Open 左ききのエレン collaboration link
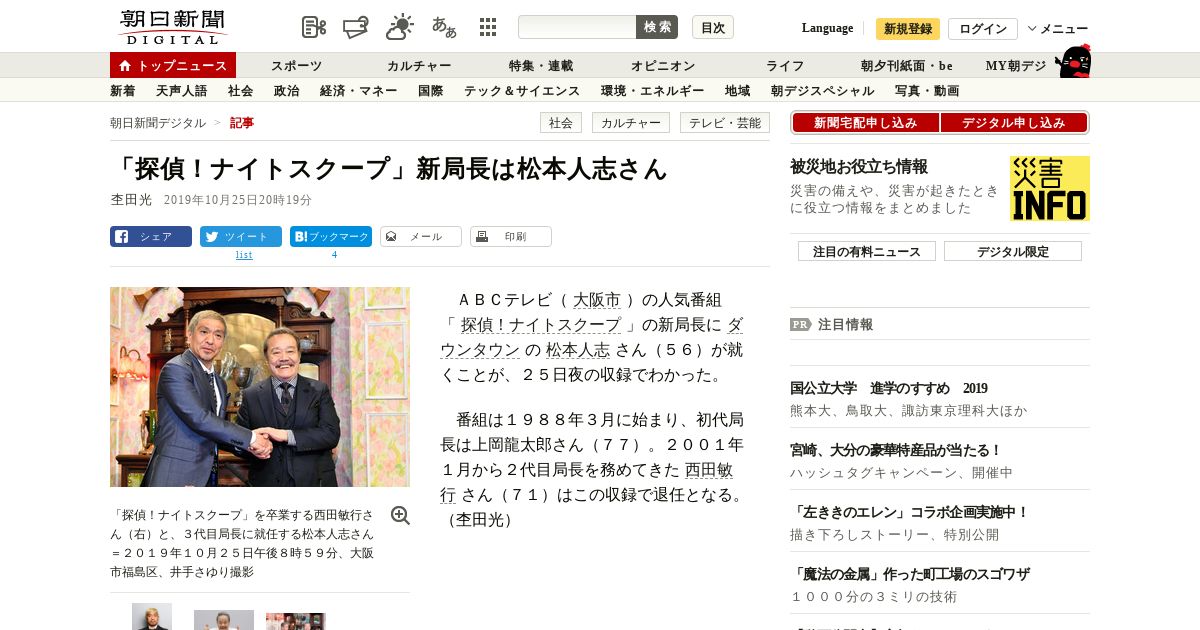 coord(910,512)
